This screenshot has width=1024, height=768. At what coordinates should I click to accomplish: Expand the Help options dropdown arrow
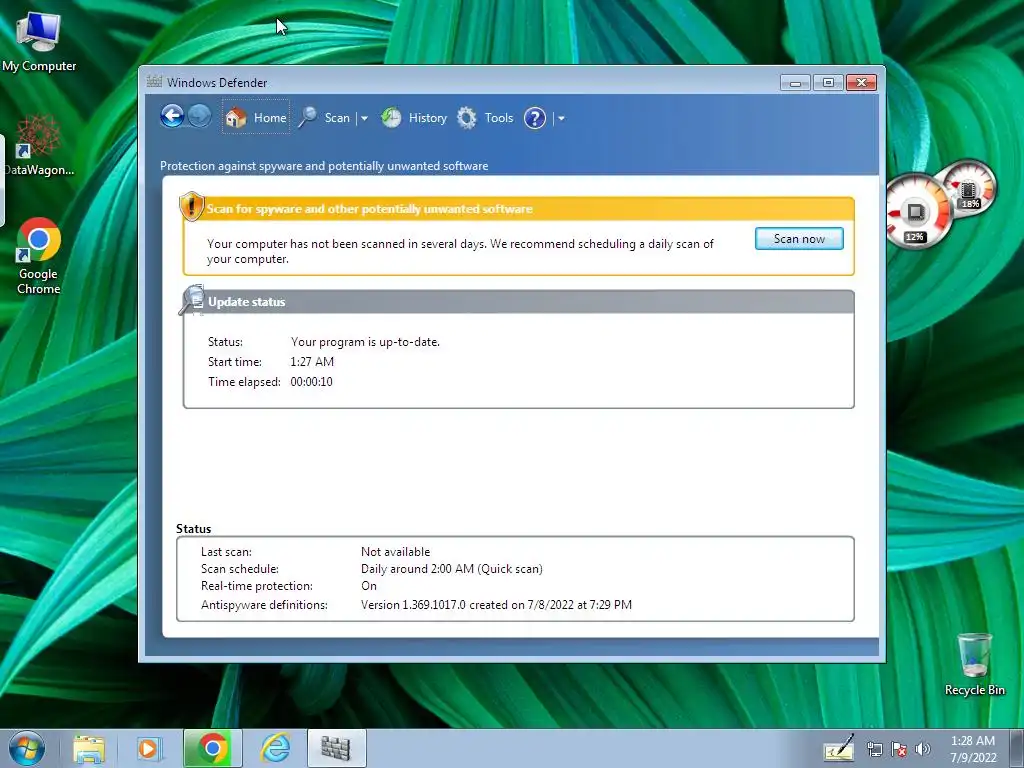click(561, 119)
